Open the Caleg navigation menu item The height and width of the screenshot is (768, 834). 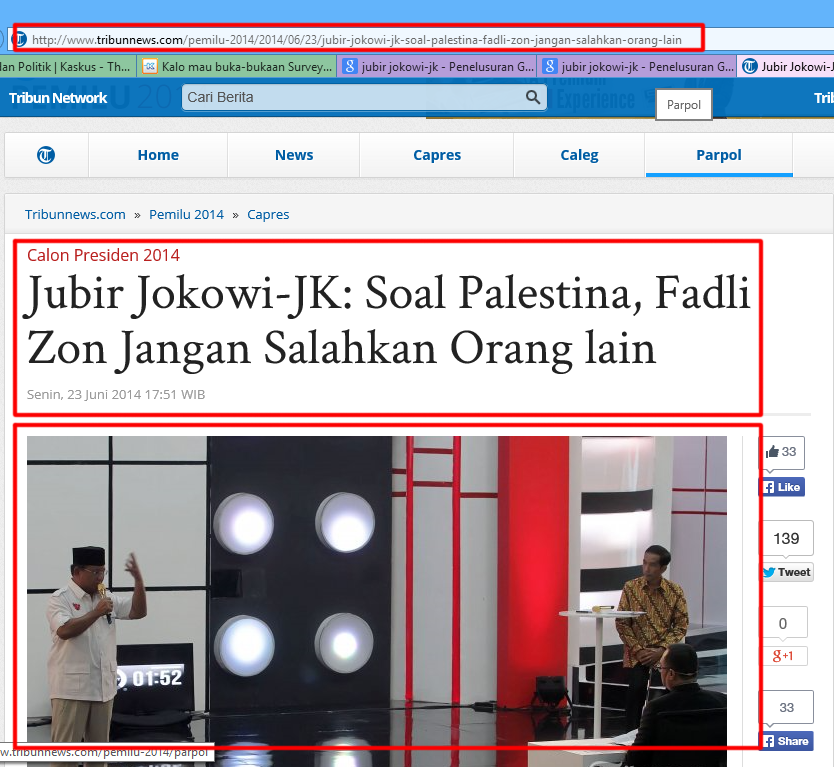pyautogui.click(x=579, y=155)
